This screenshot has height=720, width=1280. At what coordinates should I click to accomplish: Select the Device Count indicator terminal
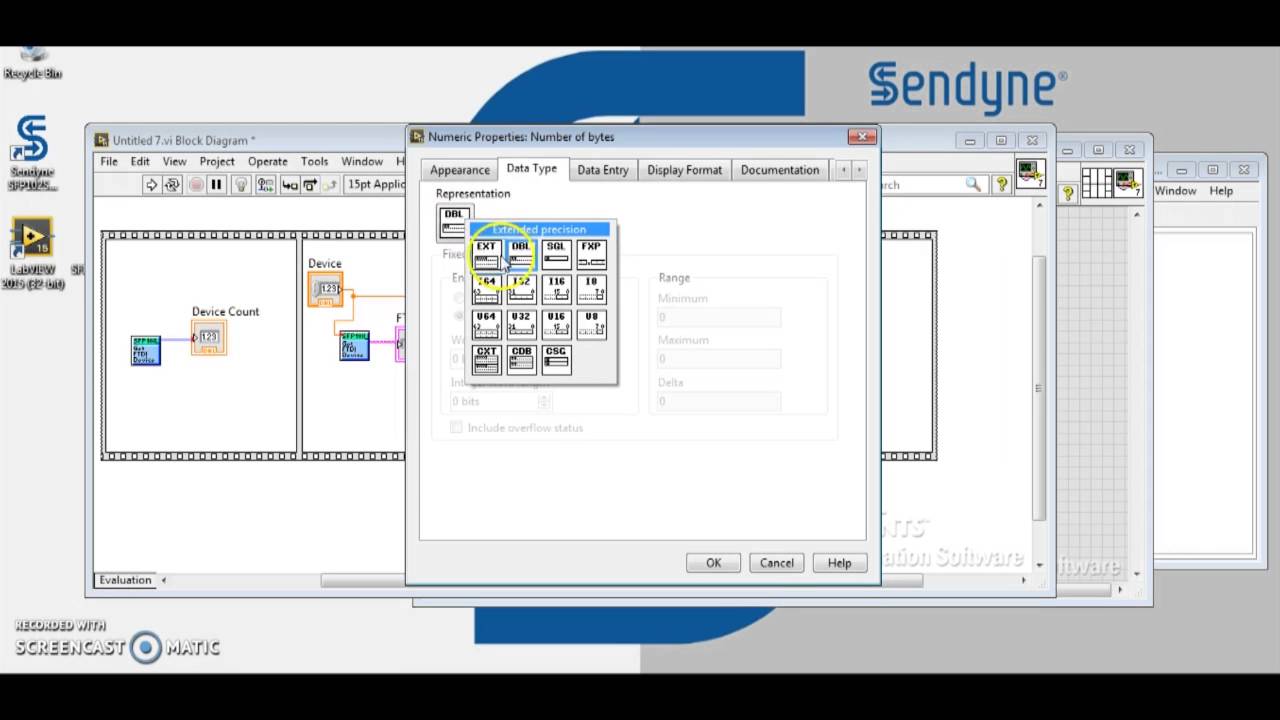208,338
